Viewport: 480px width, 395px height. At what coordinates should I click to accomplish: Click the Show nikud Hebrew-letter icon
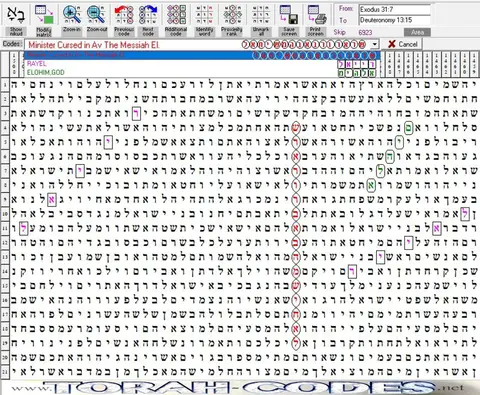pyautogui.click(x=15, y=14)
